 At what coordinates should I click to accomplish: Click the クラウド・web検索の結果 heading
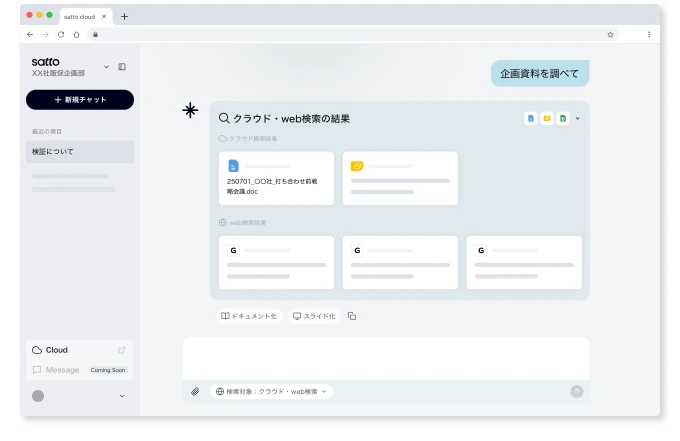(291, 118)
